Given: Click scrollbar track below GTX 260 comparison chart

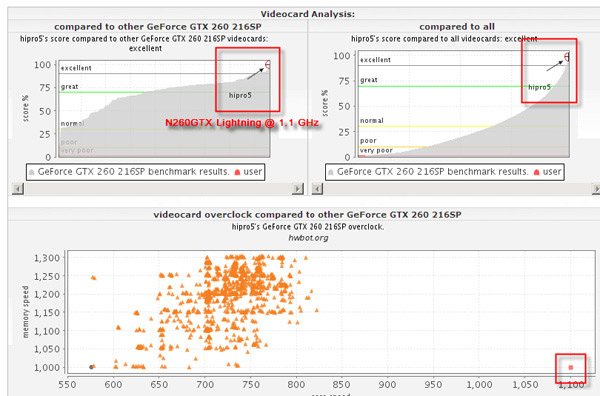Looking at the screenshot, I should click(158, 189).
